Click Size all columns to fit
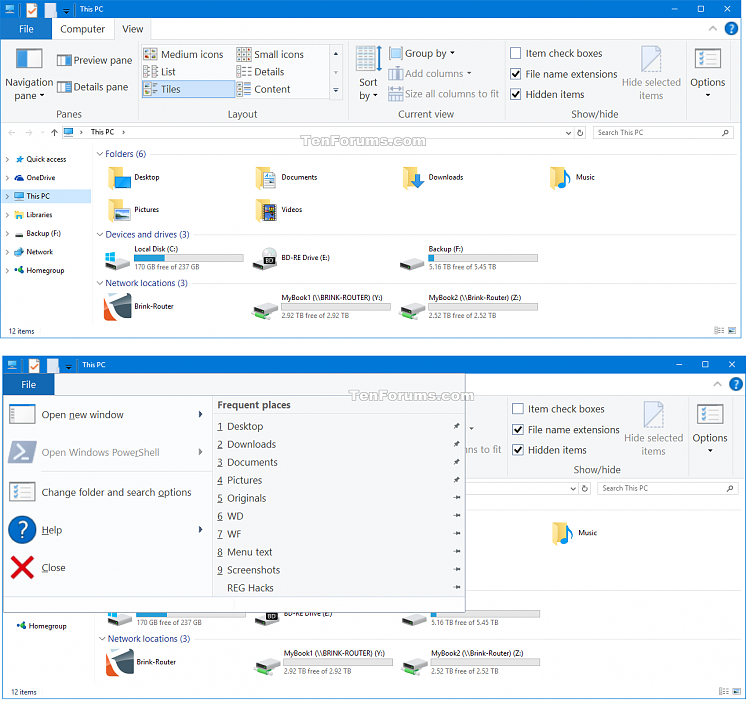The height and width of the screenshot is (702, 750). click(443, 94)
